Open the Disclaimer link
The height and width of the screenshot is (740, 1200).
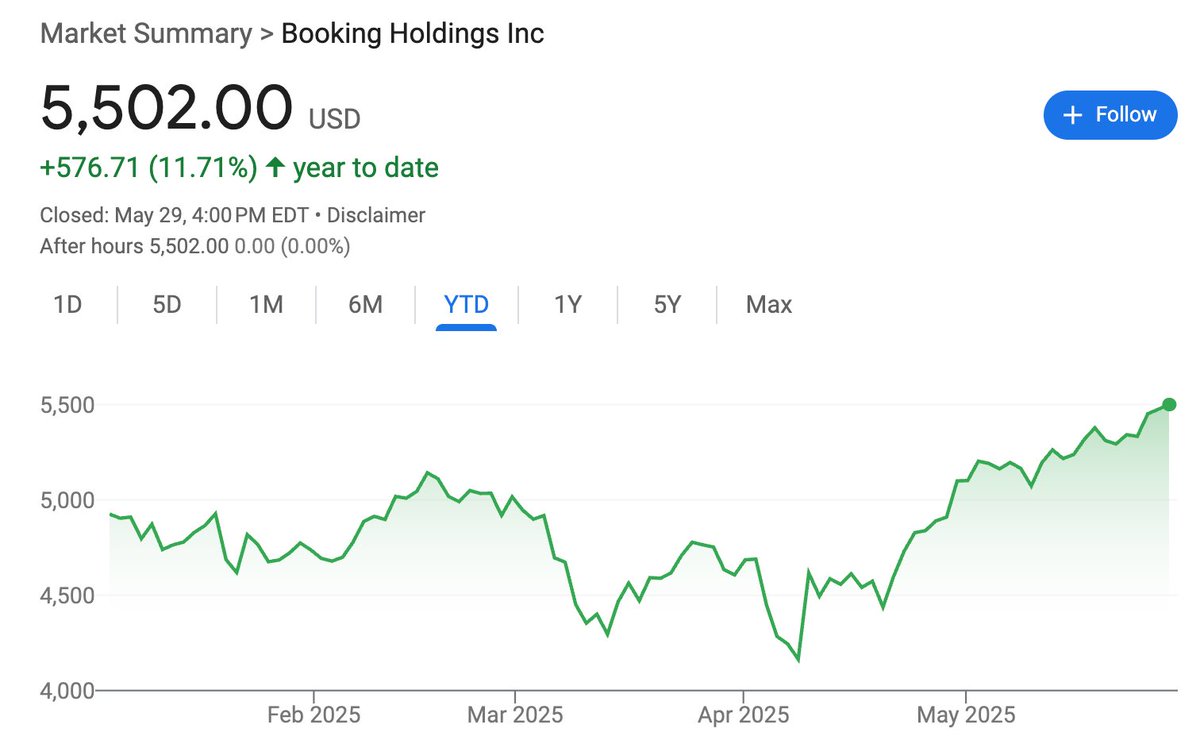(376, 215)
